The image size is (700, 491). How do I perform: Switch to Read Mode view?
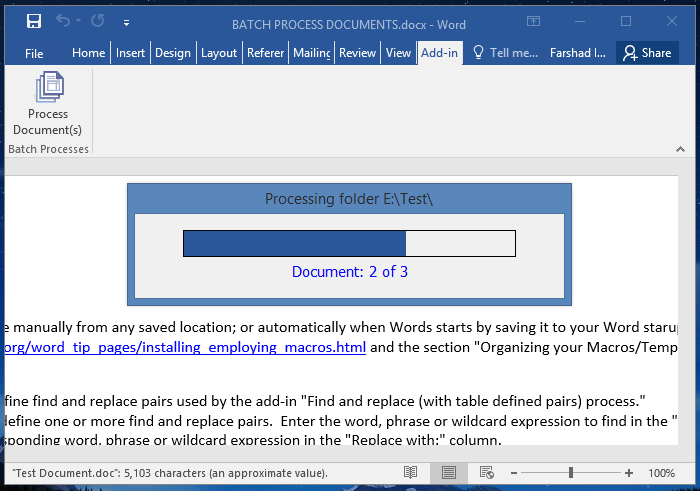pyautogui.click(x=411, y=472)
